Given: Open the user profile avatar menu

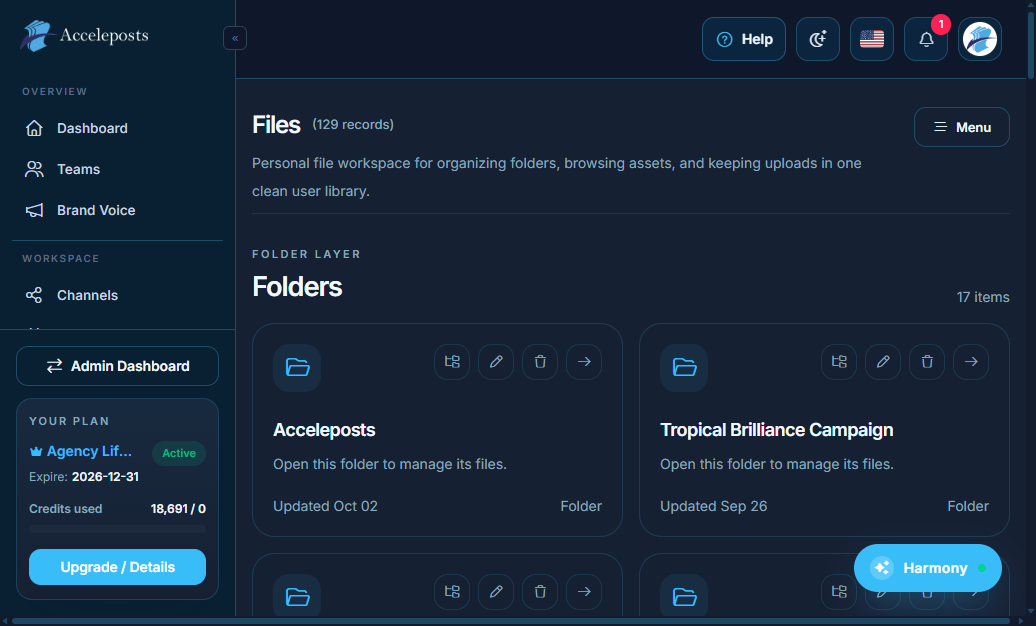Looking at the screenshot, I should coord(980,39).
